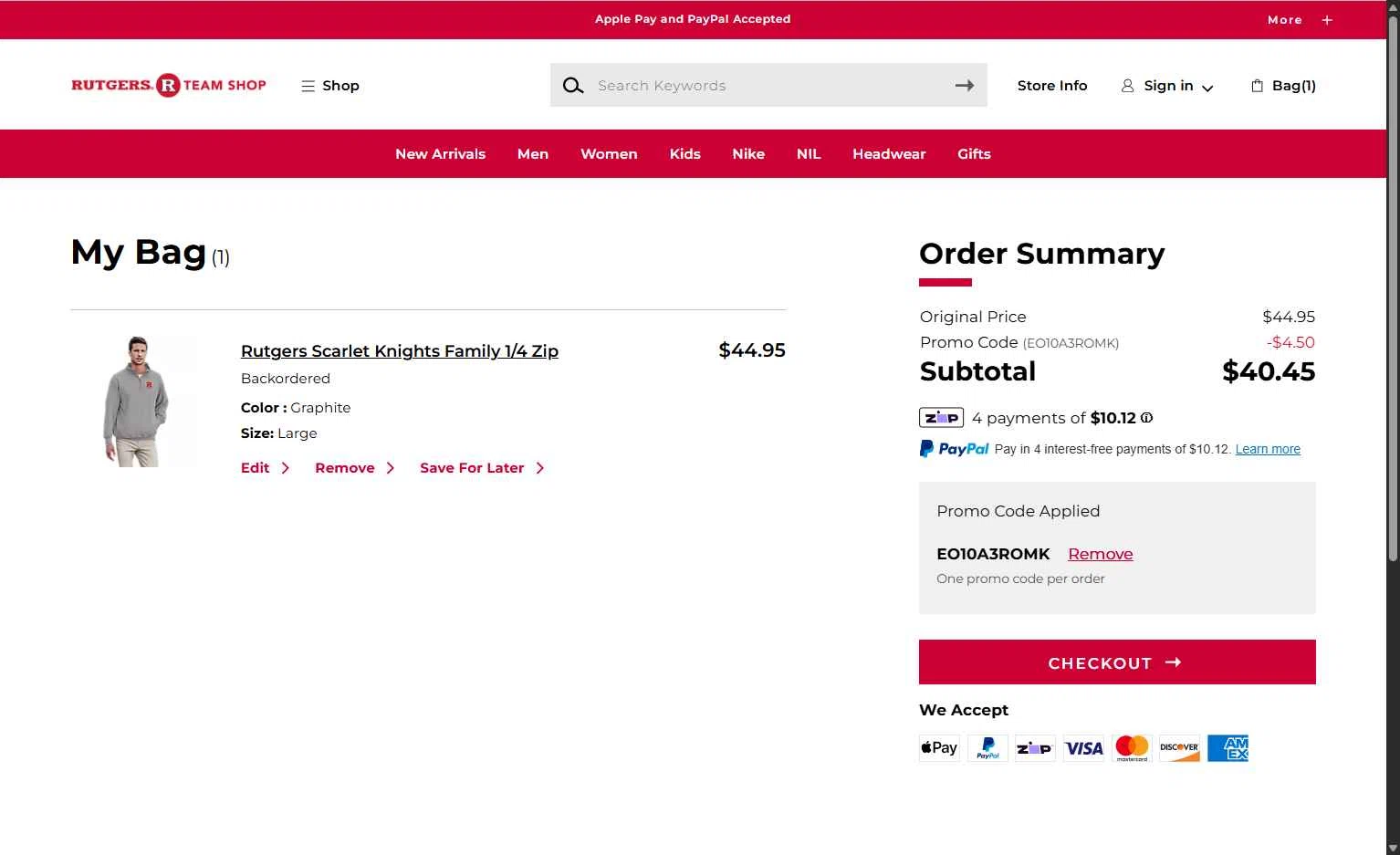Screen dimensions: 1400x855
Task: Expand the More plus in top banner
Action: 1327,20
